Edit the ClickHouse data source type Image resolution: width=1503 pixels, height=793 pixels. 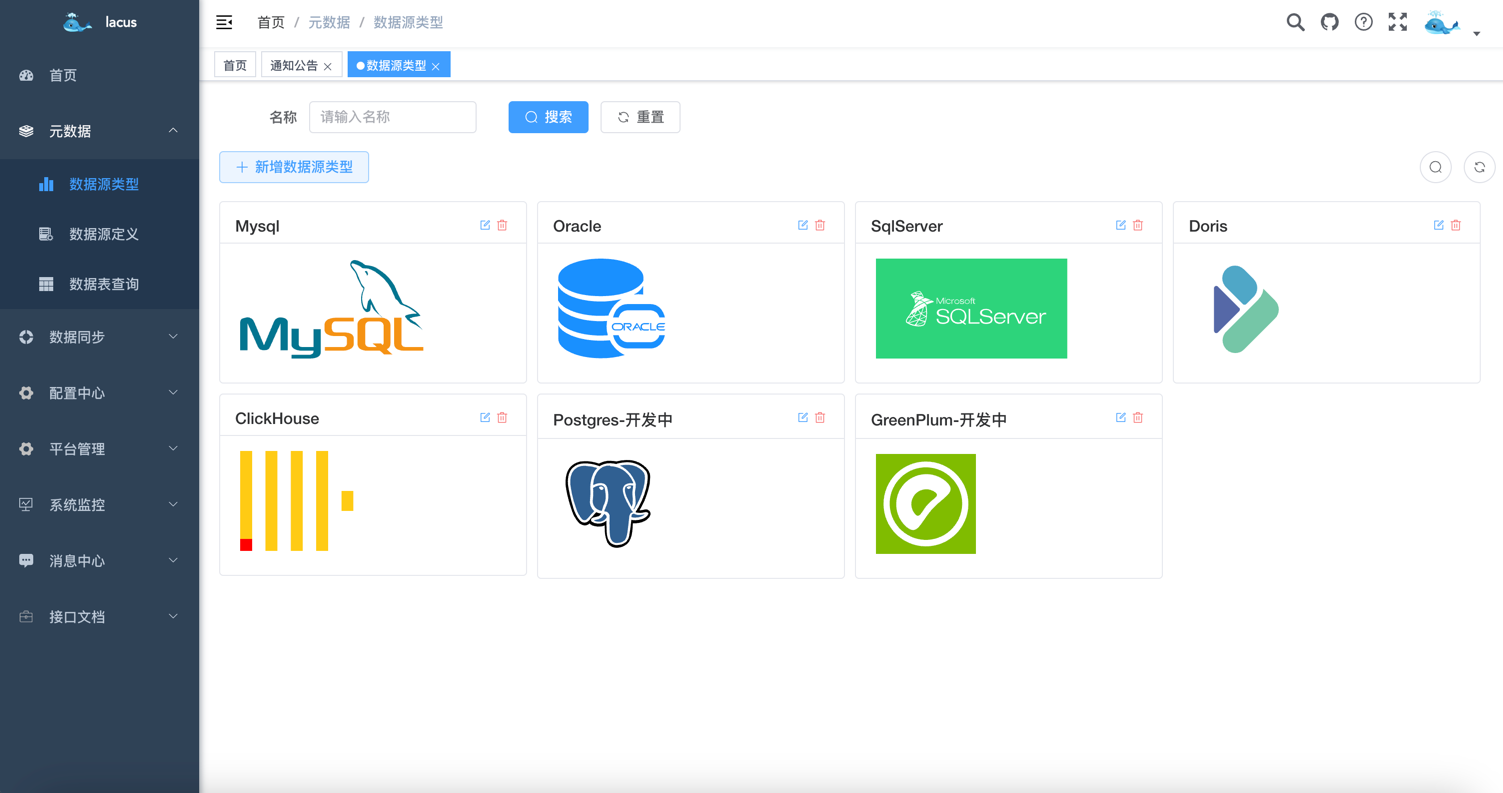coord(485,417)
